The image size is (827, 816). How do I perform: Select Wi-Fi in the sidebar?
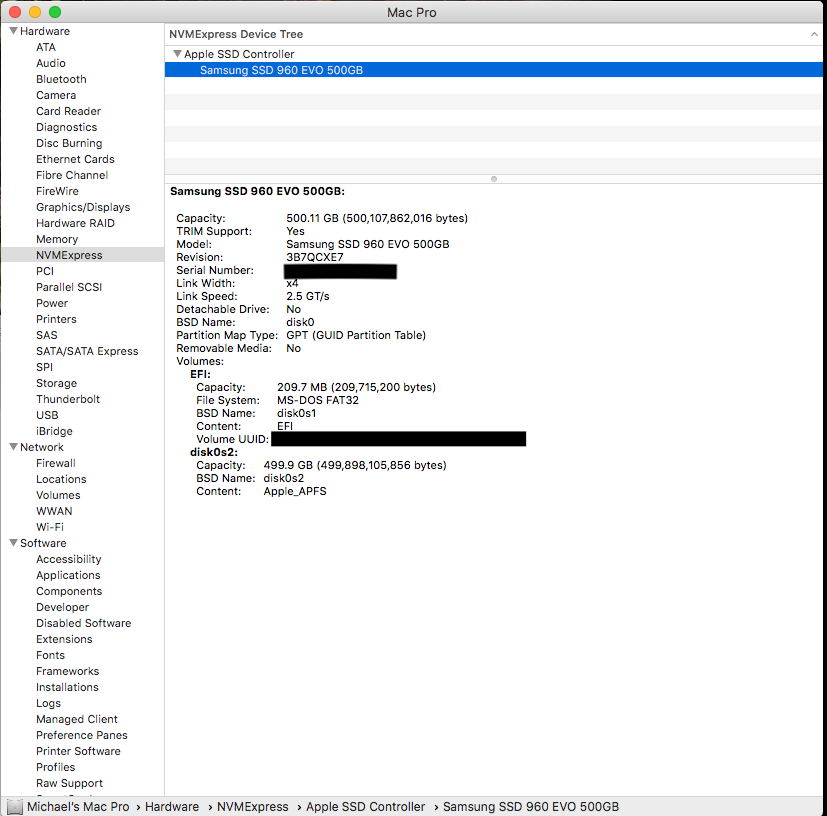[x=50, y=527]
